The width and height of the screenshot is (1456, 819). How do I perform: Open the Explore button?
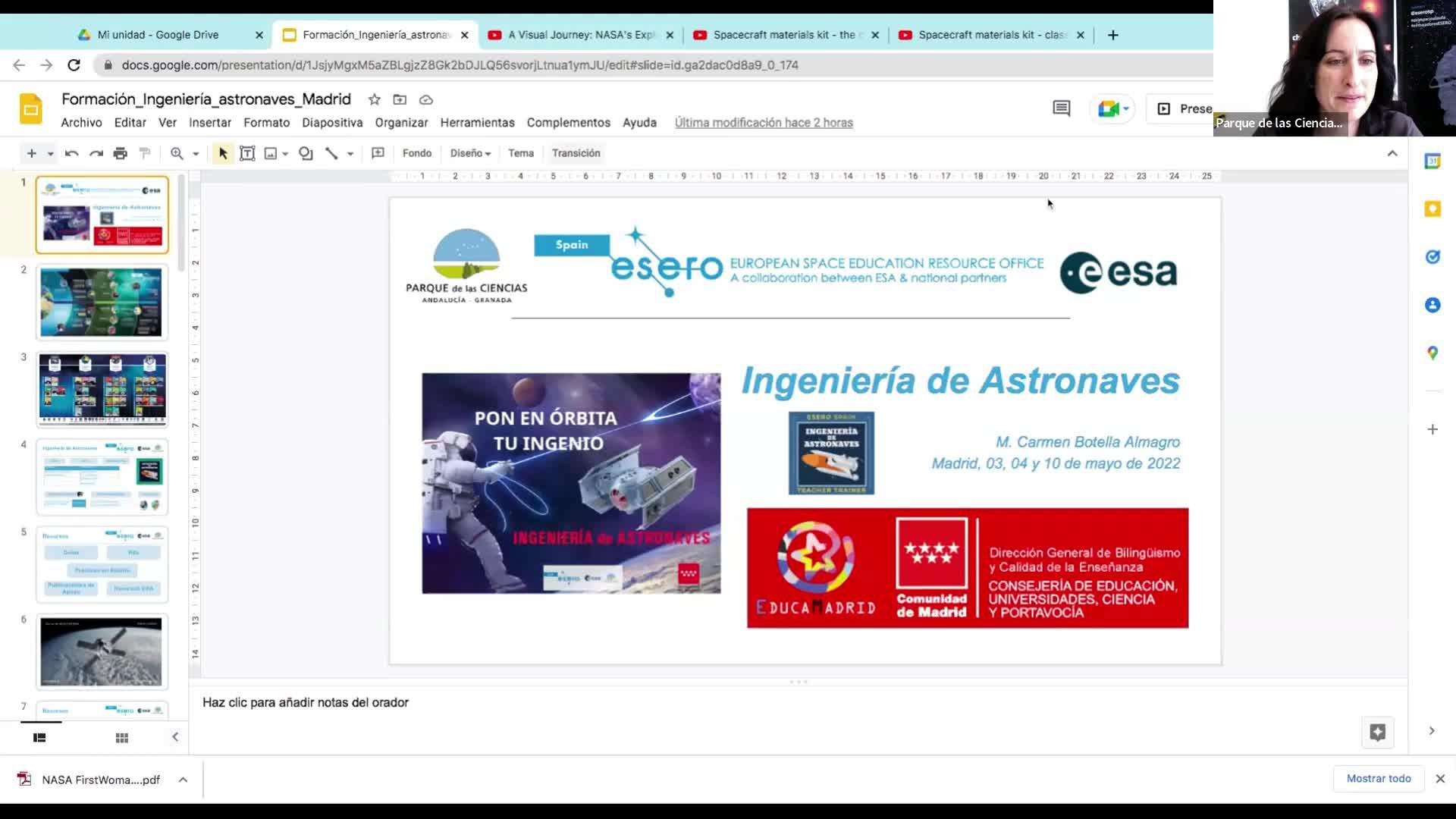(x=1378, y=732)
